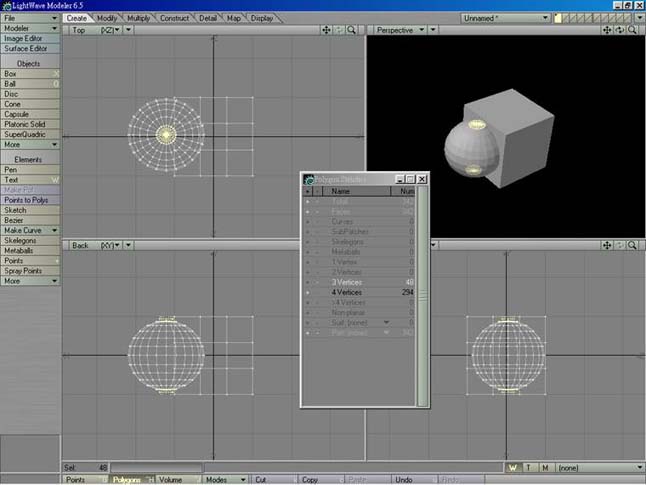646x485 pixels.
Task: Select the Cone object tool
Action: click(30, 104)
